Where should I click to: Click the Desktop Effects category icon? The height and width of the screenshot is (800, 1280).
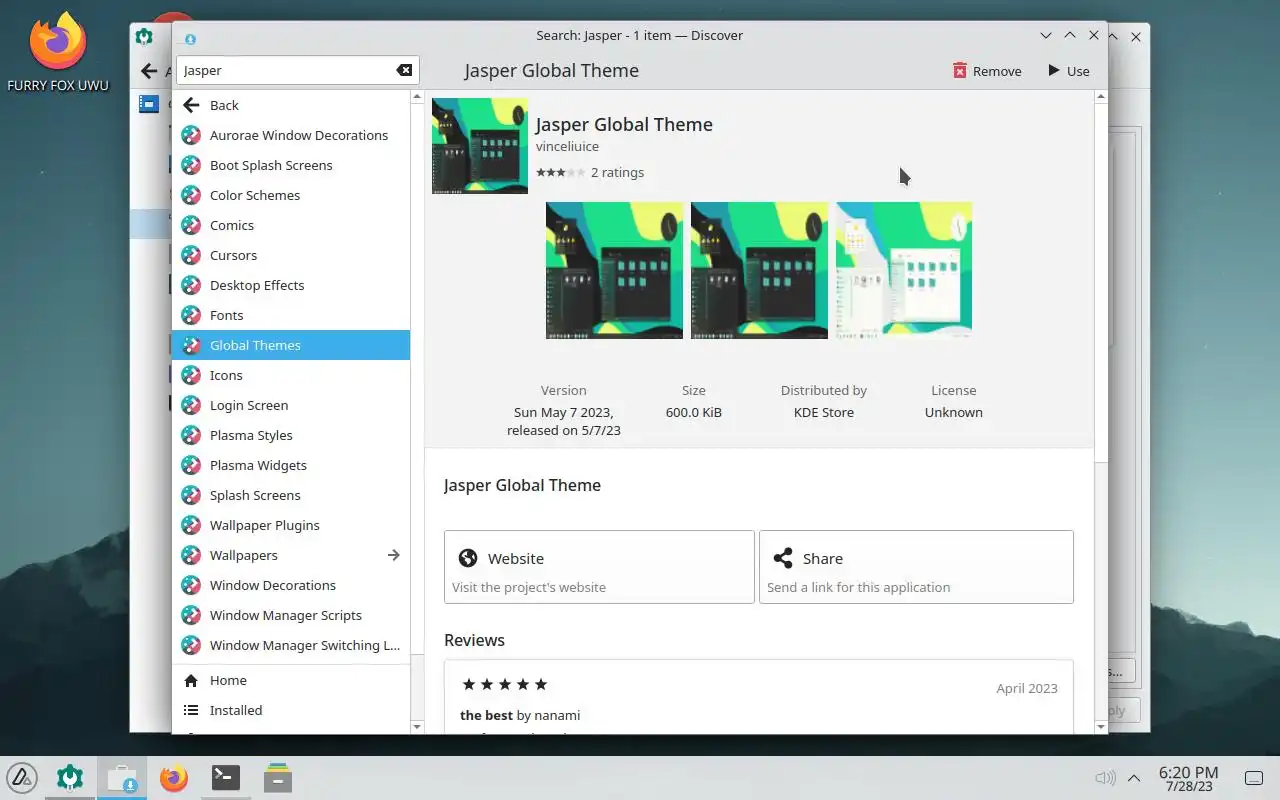[x=191, y=285]
